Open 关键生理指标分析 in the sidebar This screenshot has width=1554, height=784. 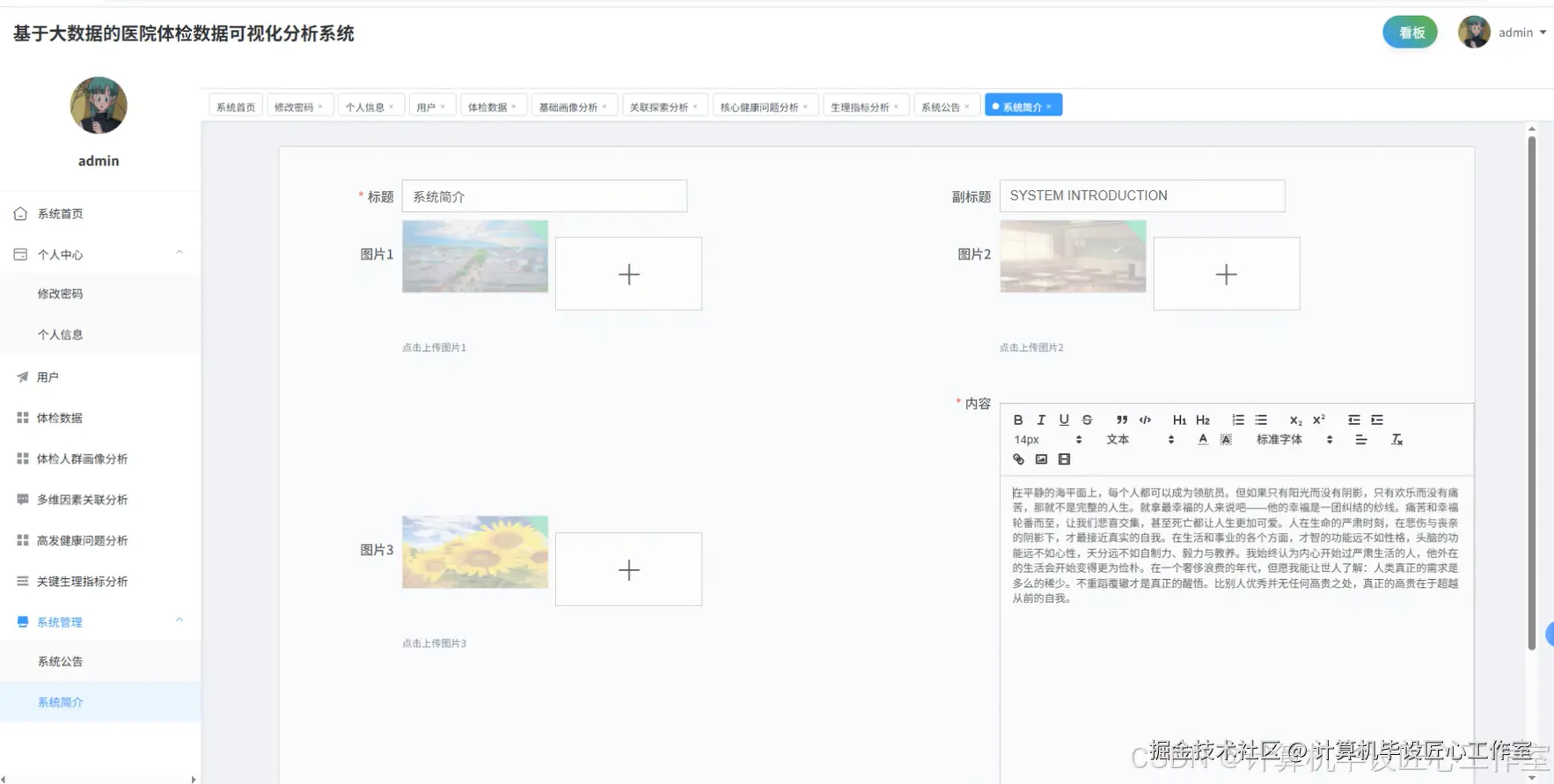coord(100,581)
